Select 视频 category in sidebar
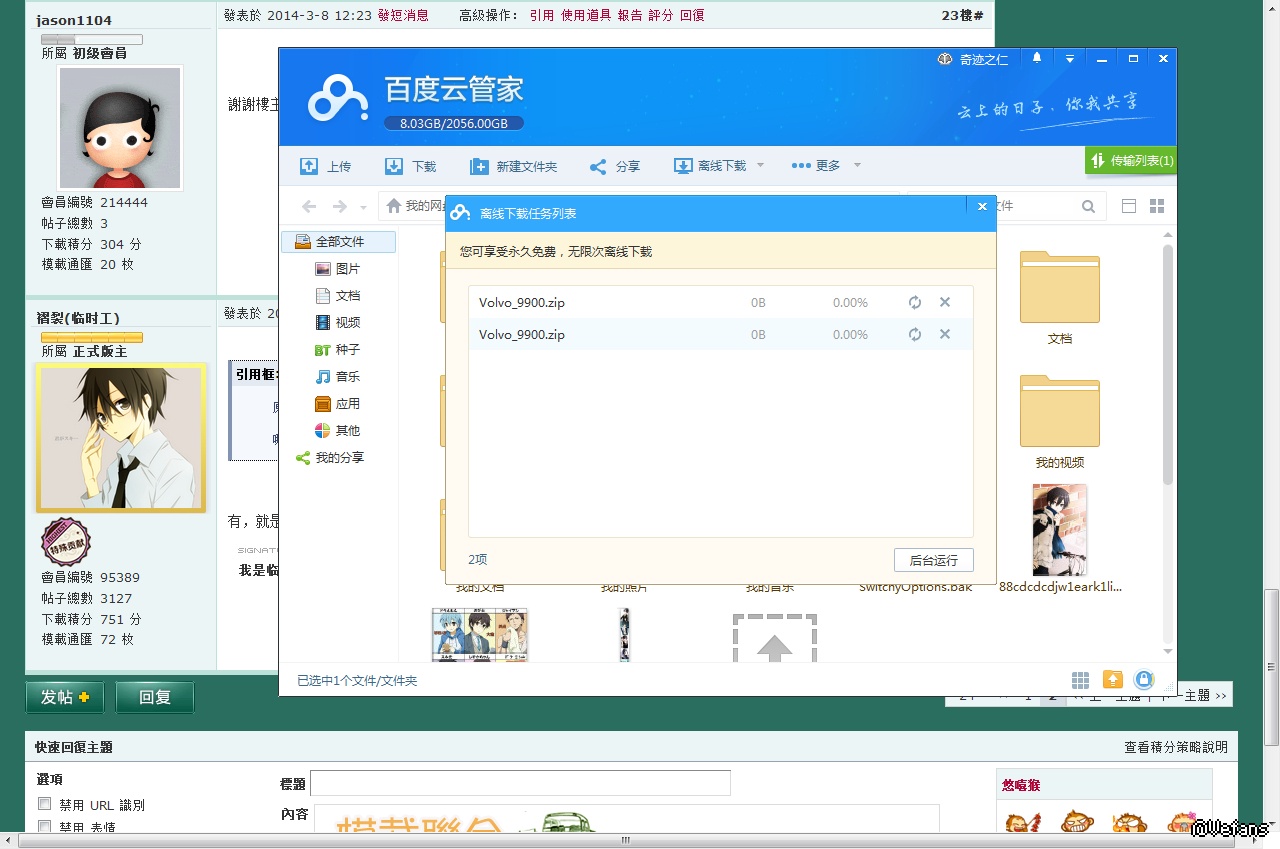 tap(338, 323)
